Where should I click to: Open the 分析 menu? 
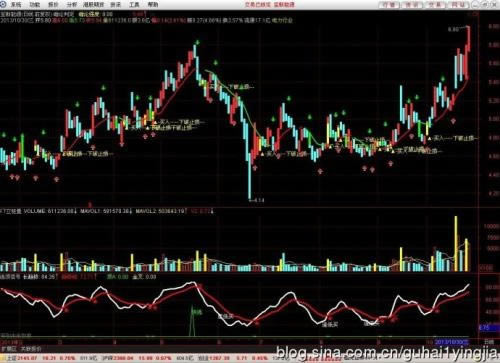(71, 4)
